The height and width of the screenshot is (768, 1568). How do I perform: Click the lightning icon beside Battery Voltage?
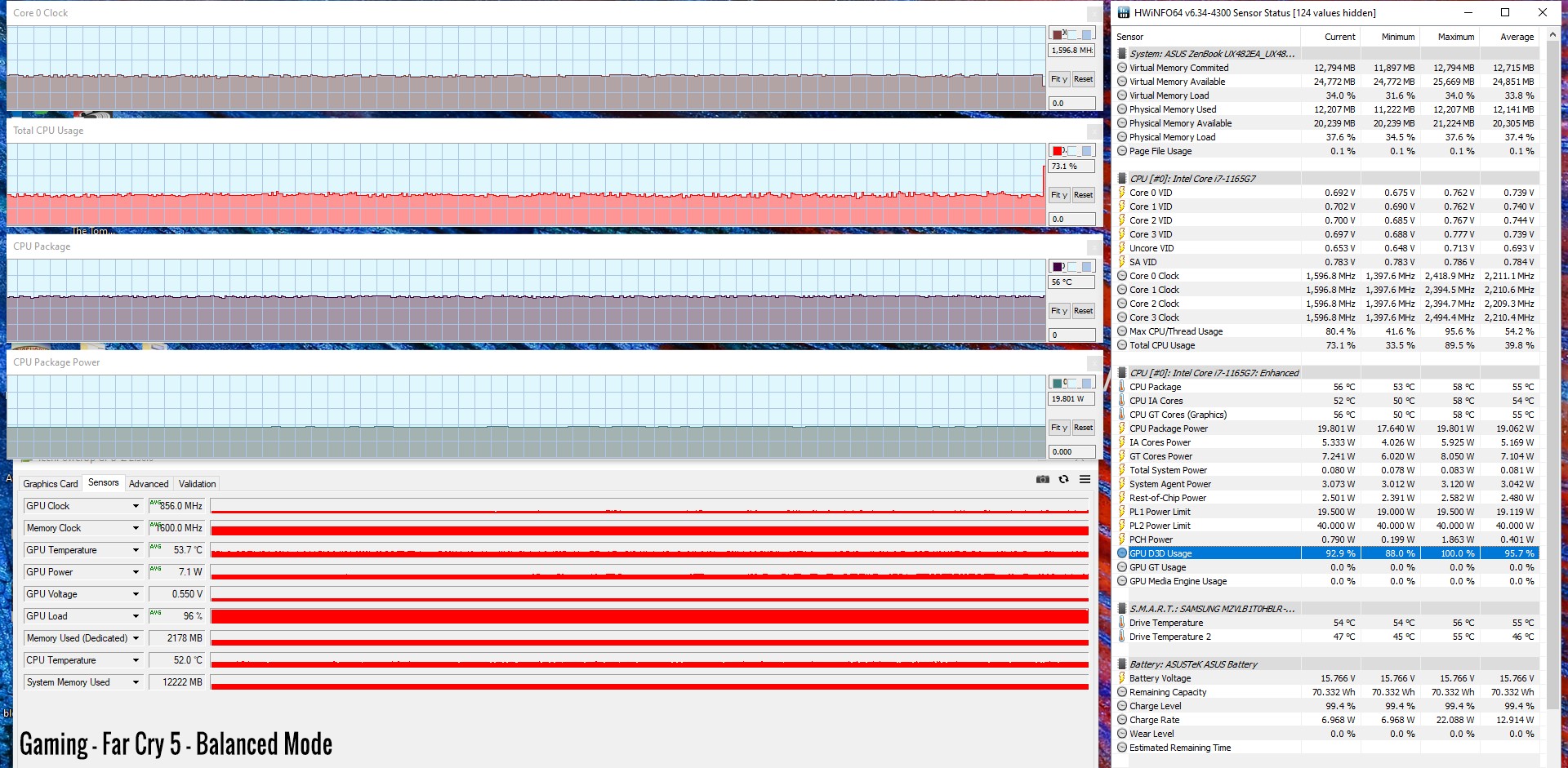[1122, 678]
